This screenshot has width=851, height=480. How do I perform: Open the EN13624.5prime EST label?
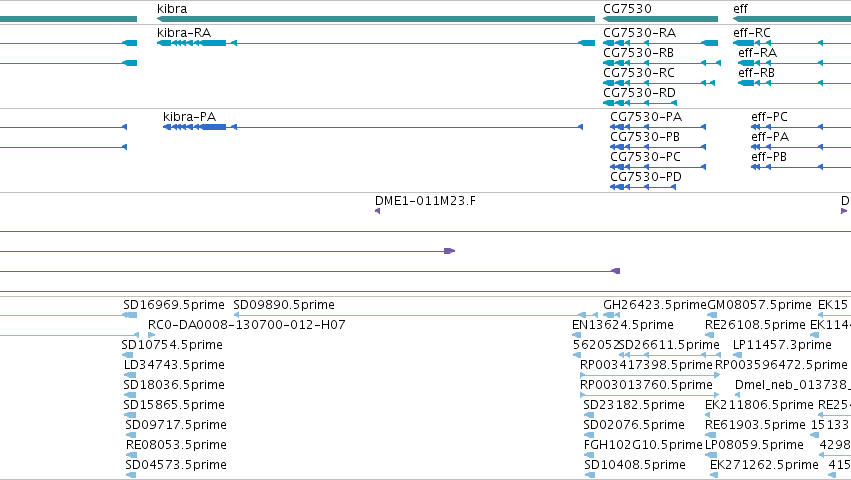(x=623, y=325)
